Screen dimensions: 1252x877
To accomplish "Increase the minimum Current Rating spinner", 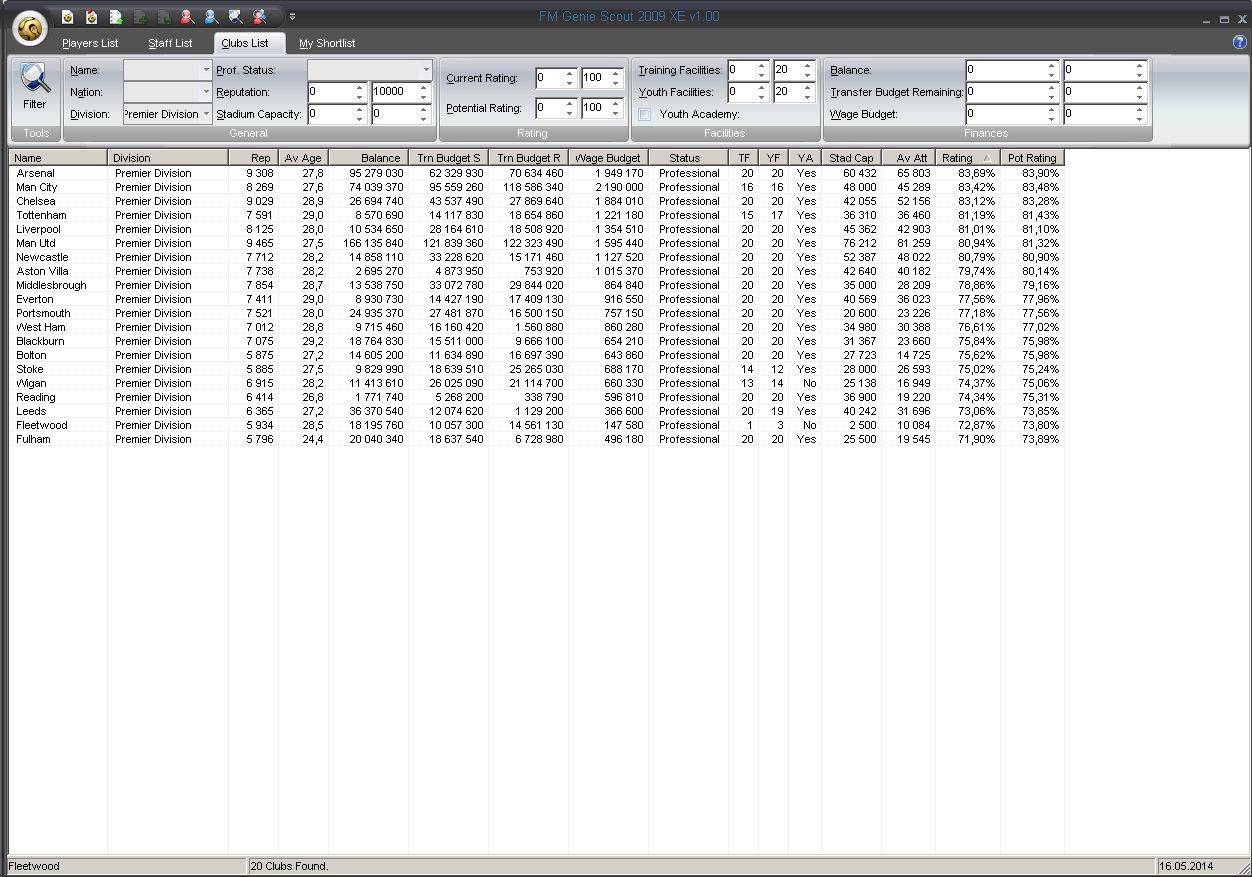I will tap(570, 73).
